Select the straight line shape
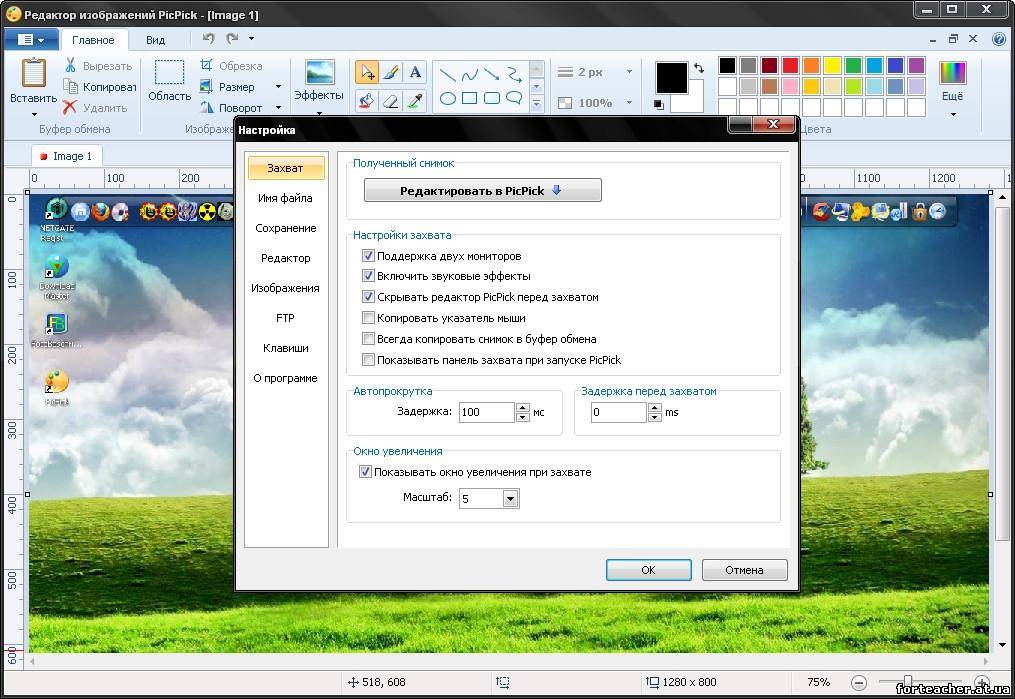Image resolution: width=1015 pixels, height=699 pixels. 447,74
